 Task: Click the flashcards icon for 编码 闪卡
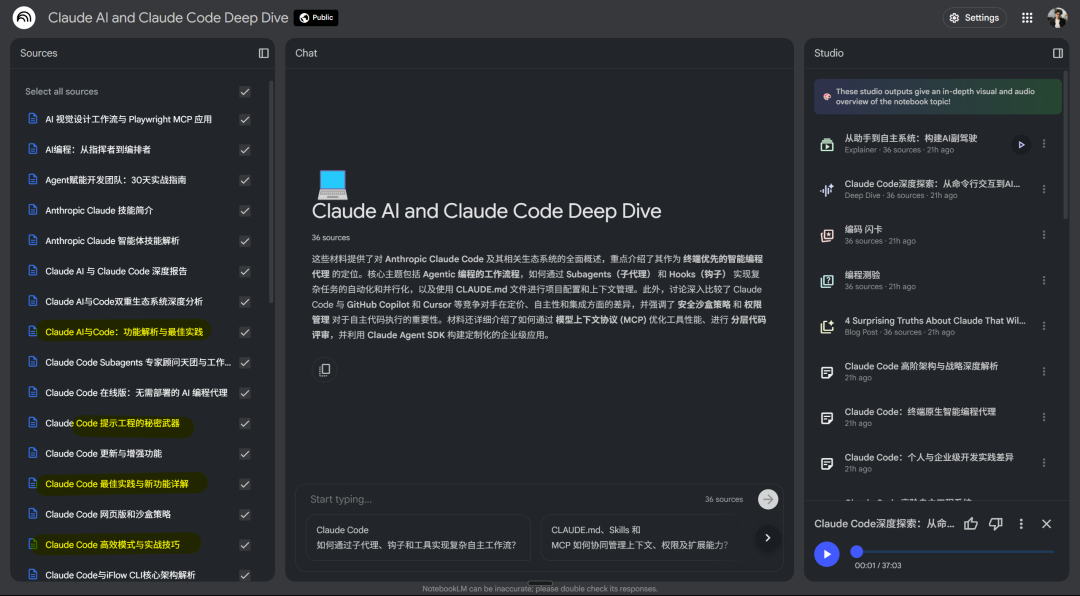pyautogui.click(x=827, y=236)
